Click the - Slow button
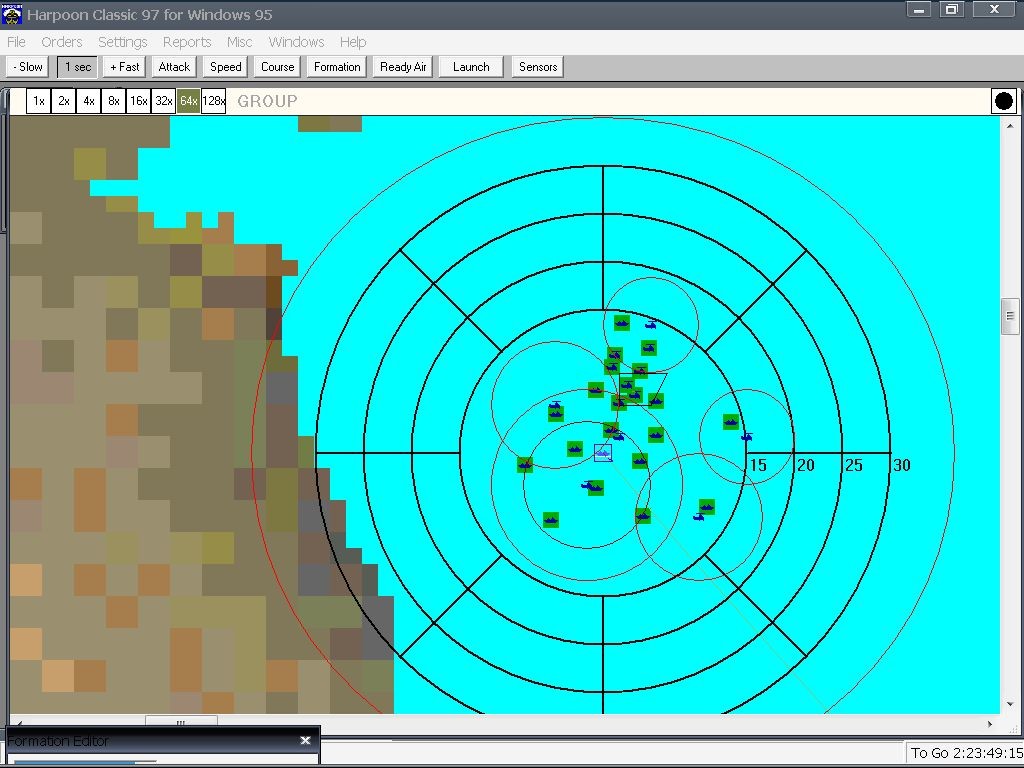This screenshot has width=1024, height=768. (x=27, y=67)
